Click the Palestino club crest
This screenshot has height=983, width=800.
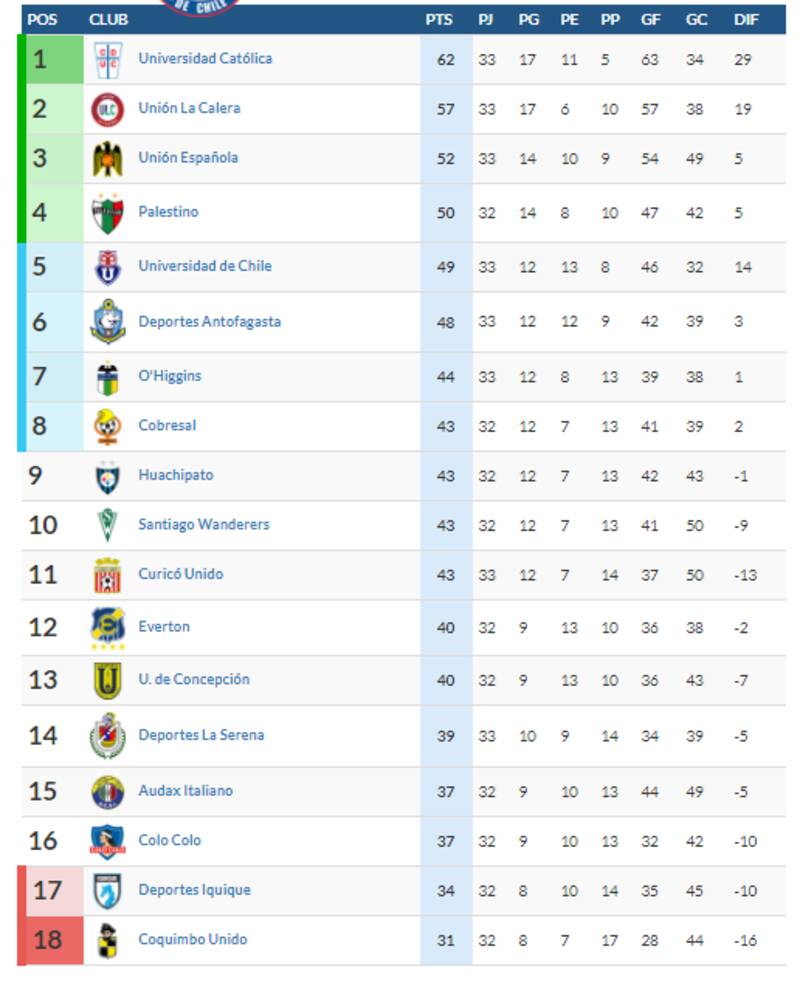click(108, 213)
